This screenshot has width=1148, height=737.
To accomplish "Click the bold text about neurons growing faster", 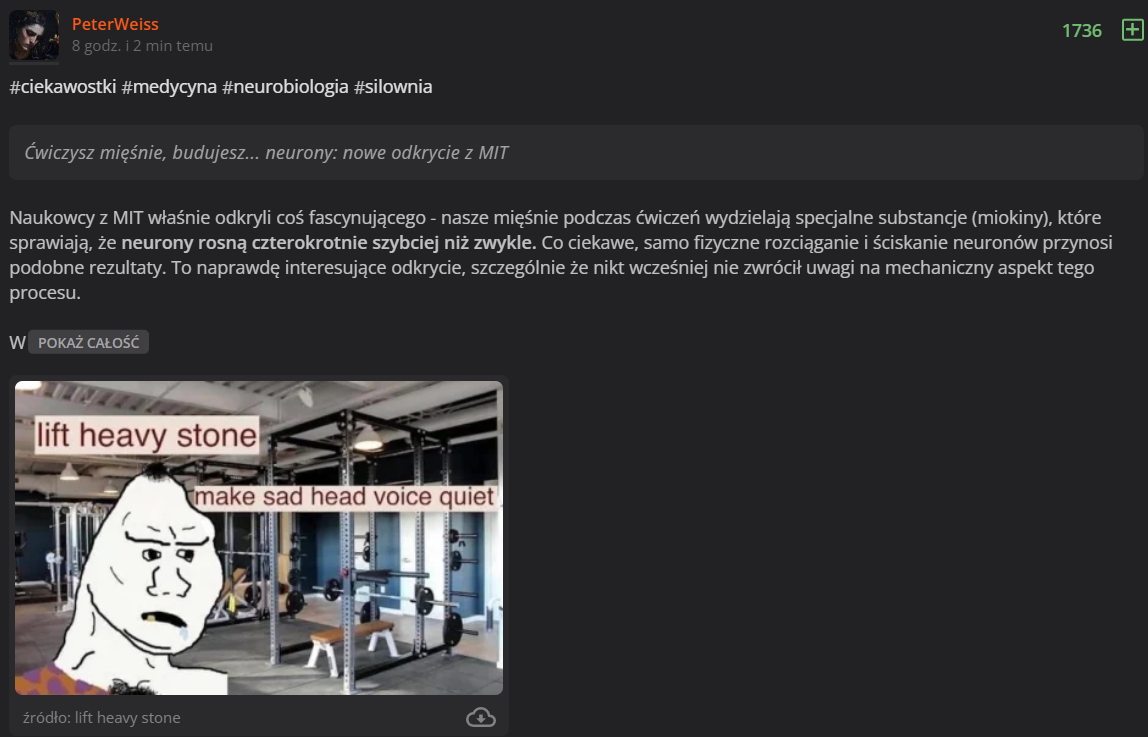I will (329, 242).
